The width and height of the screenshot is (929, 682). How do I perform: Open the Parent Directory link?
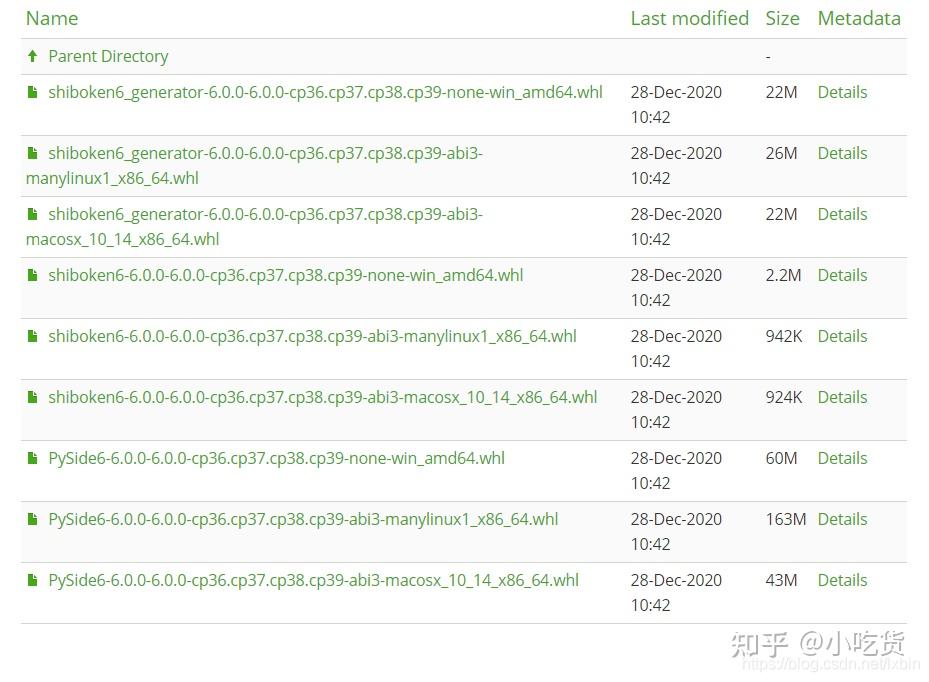point(108,56)
